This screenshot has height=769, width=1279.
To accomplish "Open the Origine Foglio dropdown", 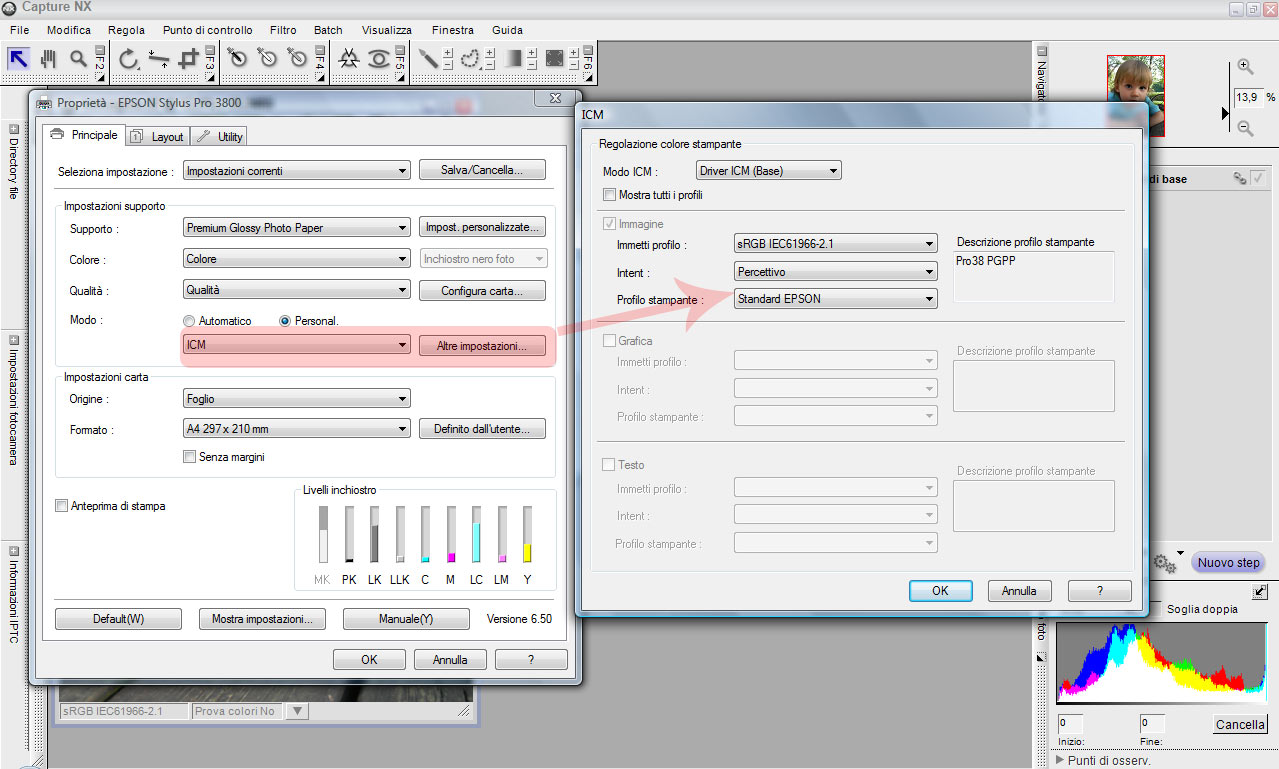I will tap(297, 399).
